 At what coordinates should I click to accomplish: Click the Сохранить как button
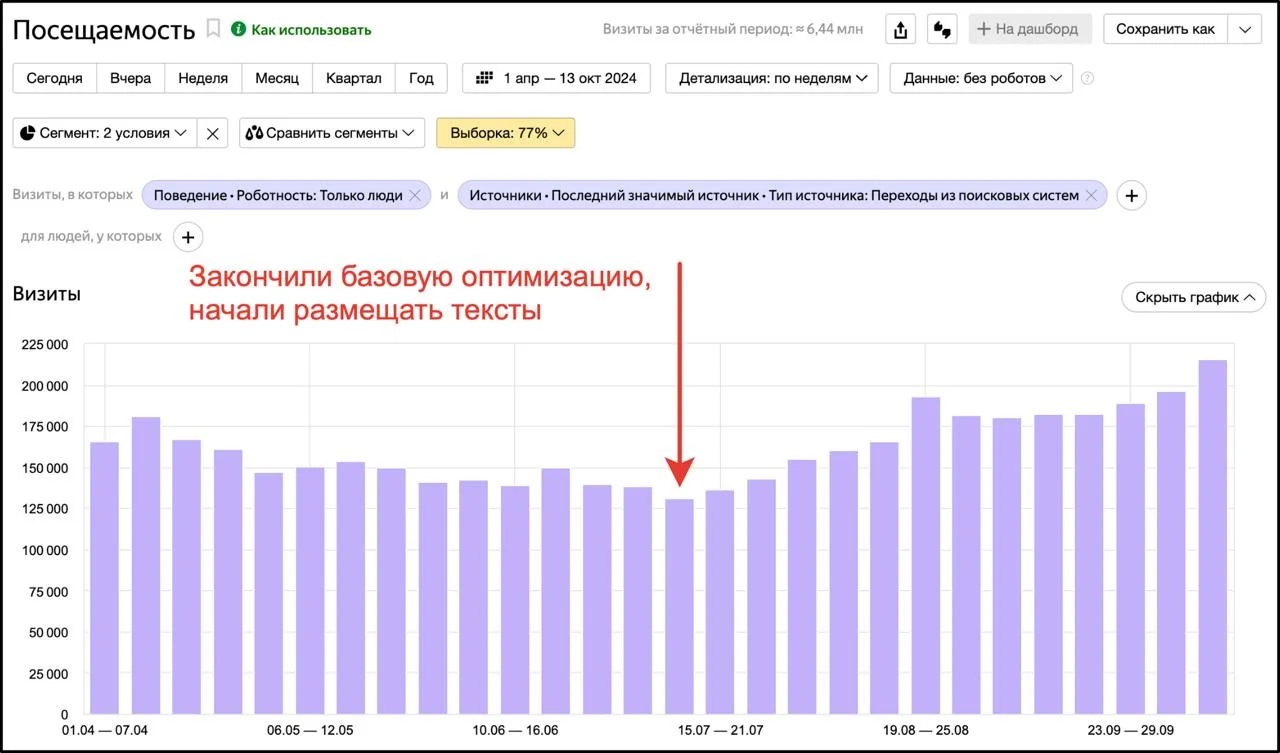pyautogui.click(x=1165, y=29)
